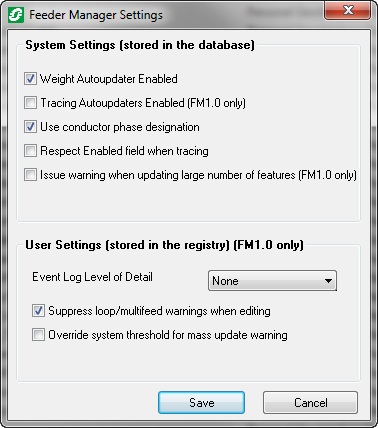Click the System Settings group heading
The height and width of the screenshot is (428, 378).
tap(140, 45)
